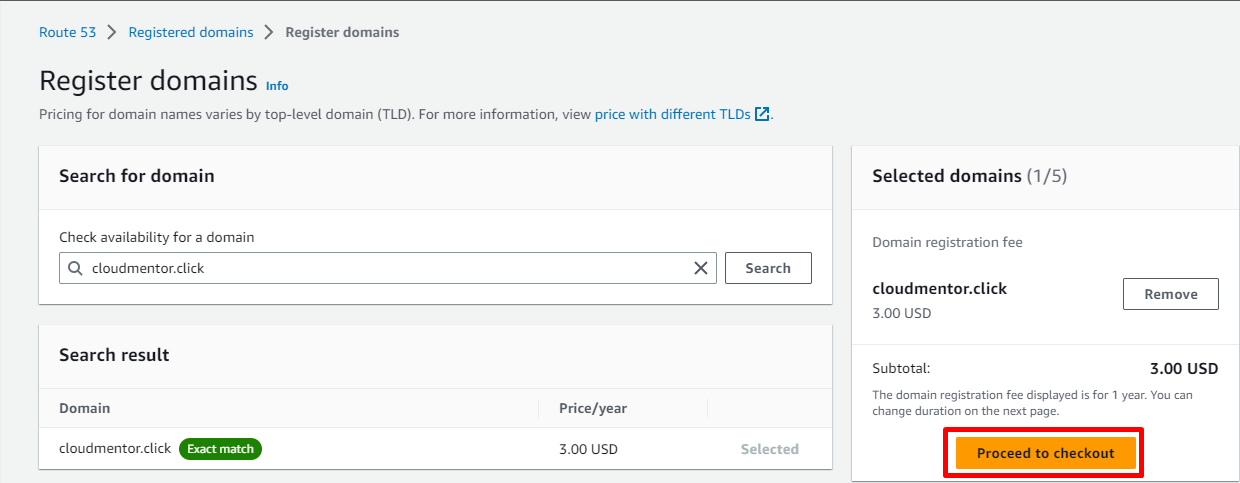Screen dimensions: 1240x483
Task: Clear the domain search field with the X icon
Action: click(x=701, y=268)
